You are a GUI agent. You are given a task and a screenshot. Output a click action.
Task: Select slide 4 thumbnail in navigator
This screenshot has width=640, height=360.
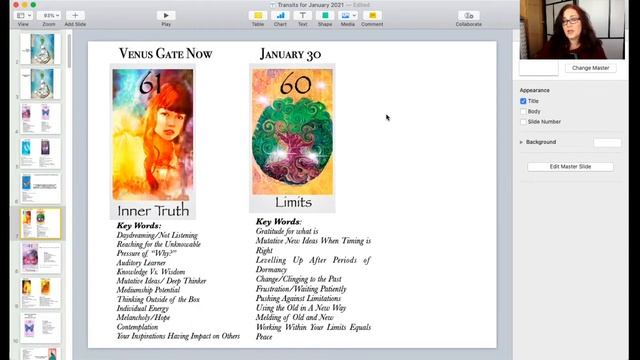(x=40, y=119)
